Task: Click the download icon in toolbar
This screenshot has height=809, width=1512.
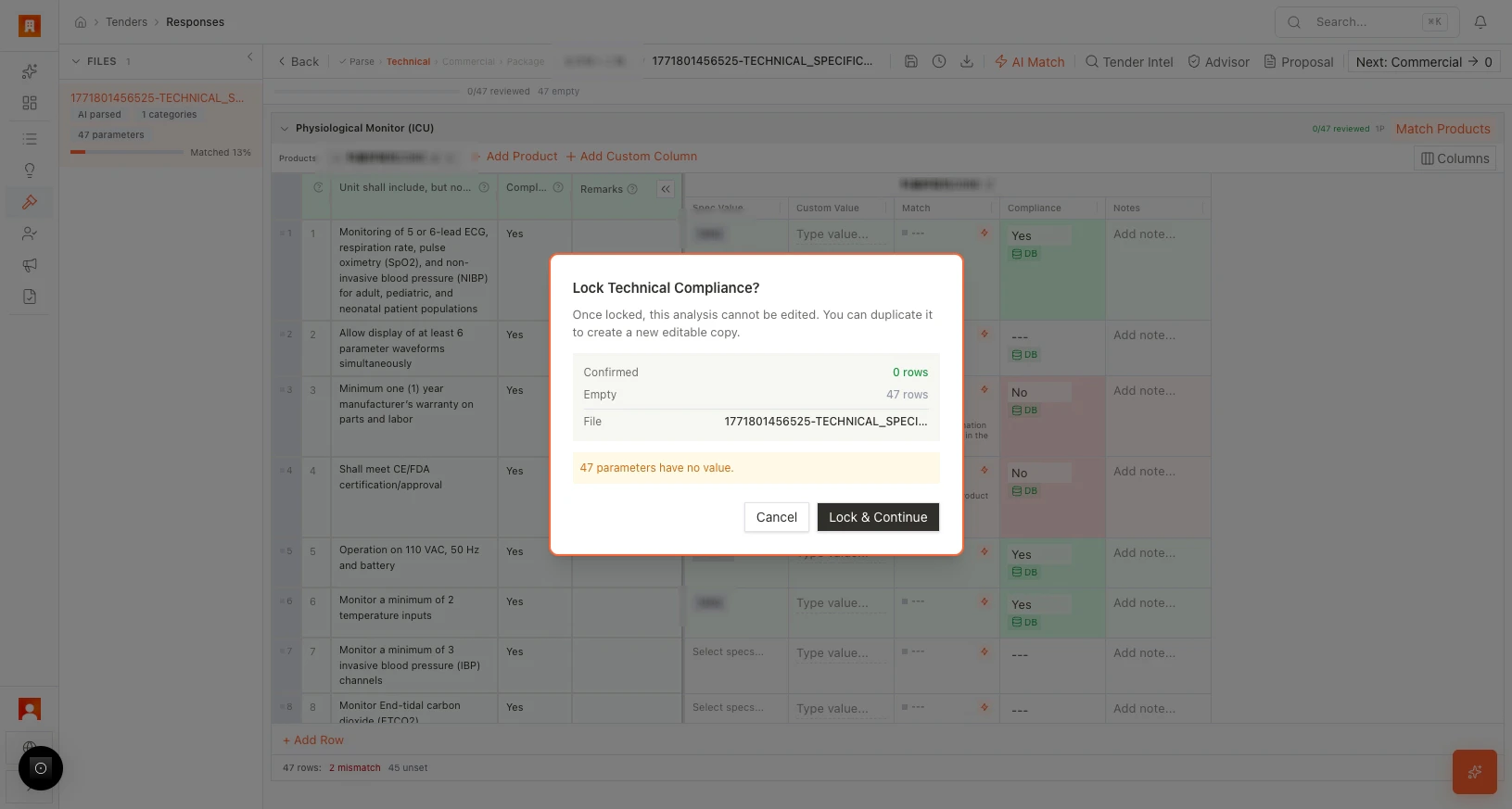Action: pos(967,61)
